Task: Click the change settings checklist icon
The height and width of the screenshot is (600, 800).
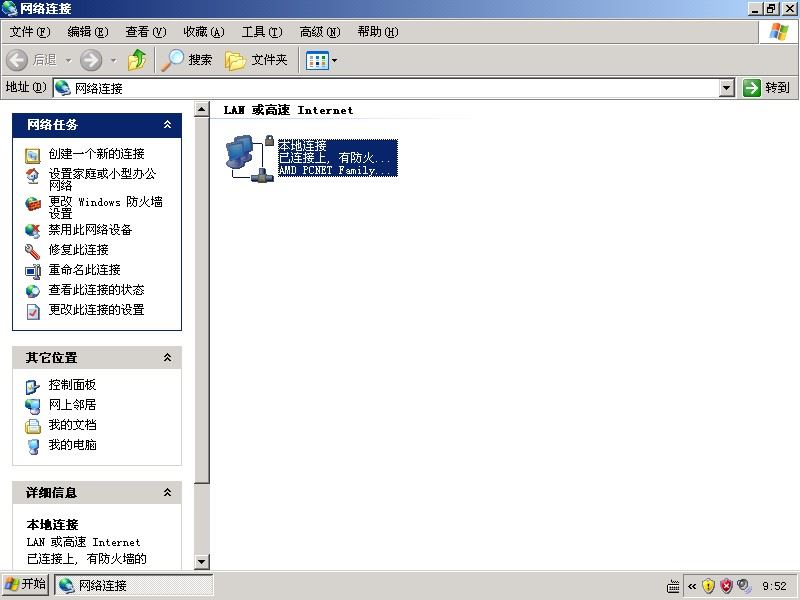Action: pos(33,311)
